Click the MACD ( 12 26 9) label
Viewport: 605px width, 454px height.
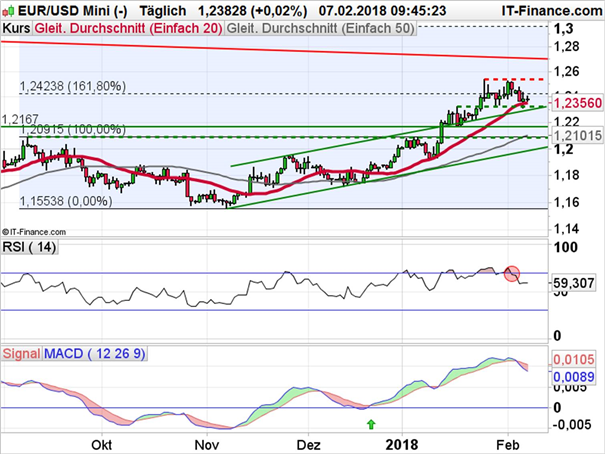[x=95, y=353]
